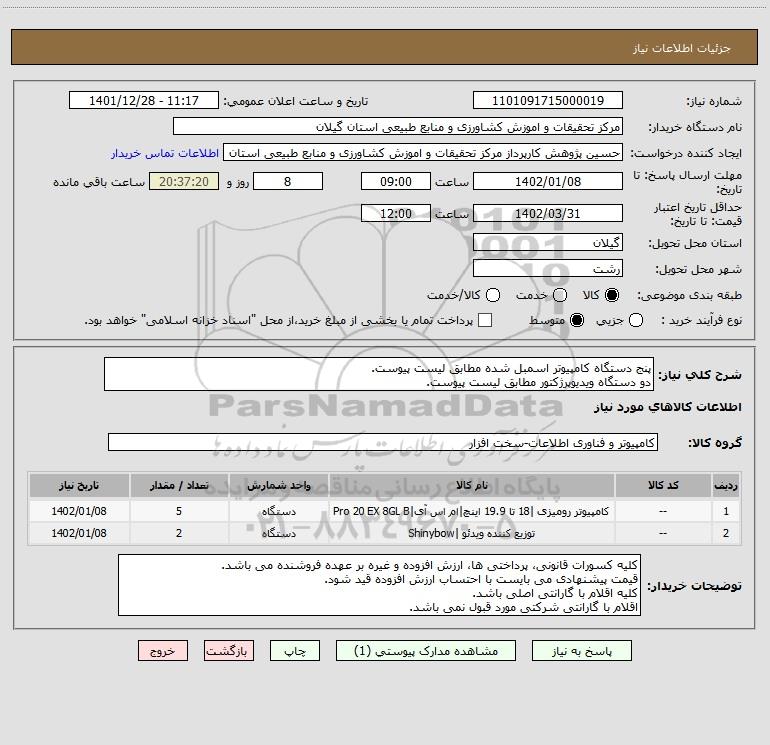Click the deadline time field 09:00
Screen dimensions: 770x745
tap(396, 181)
